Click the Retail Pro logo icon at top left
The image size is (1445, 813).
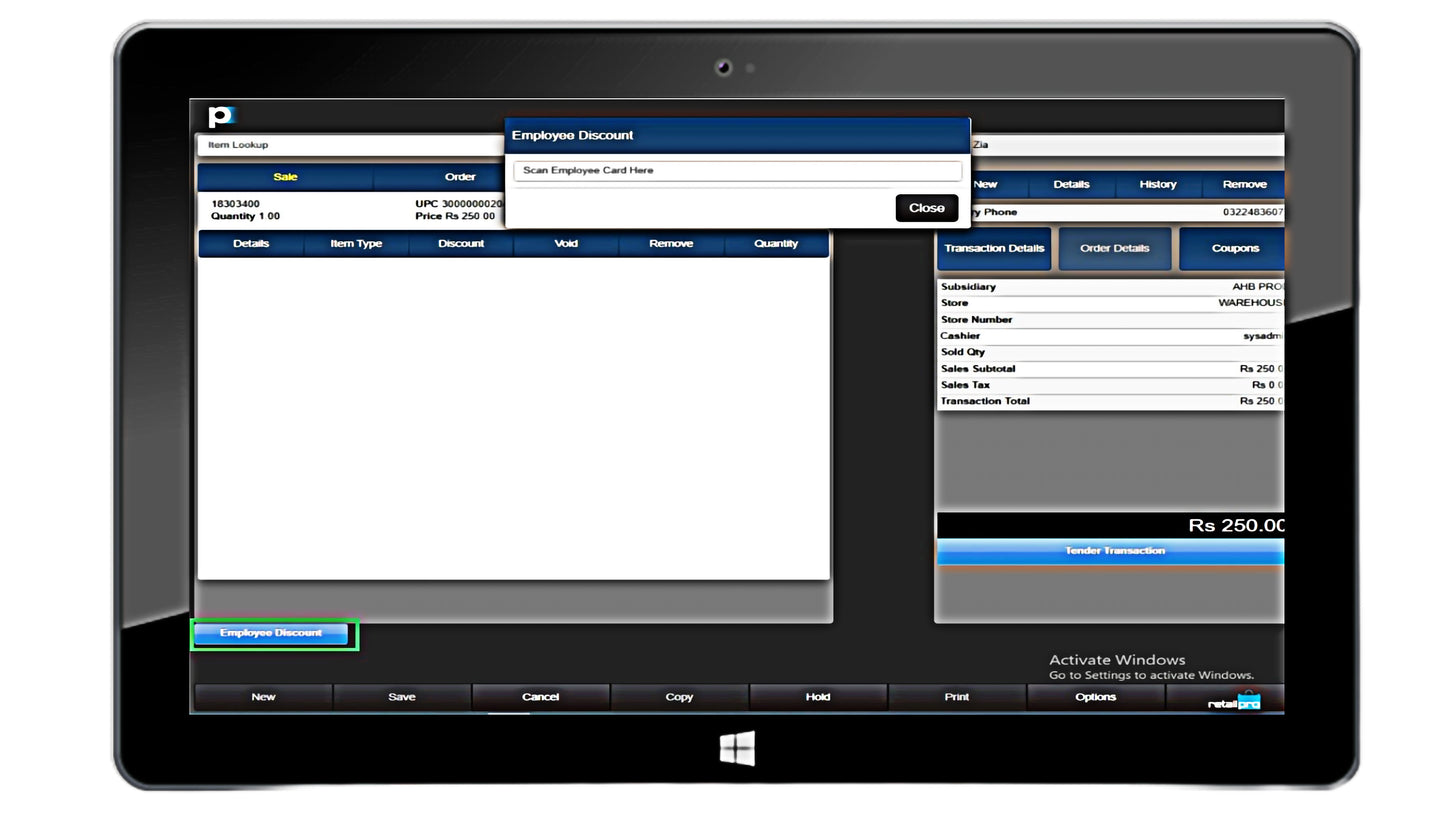tap(220, 116)
